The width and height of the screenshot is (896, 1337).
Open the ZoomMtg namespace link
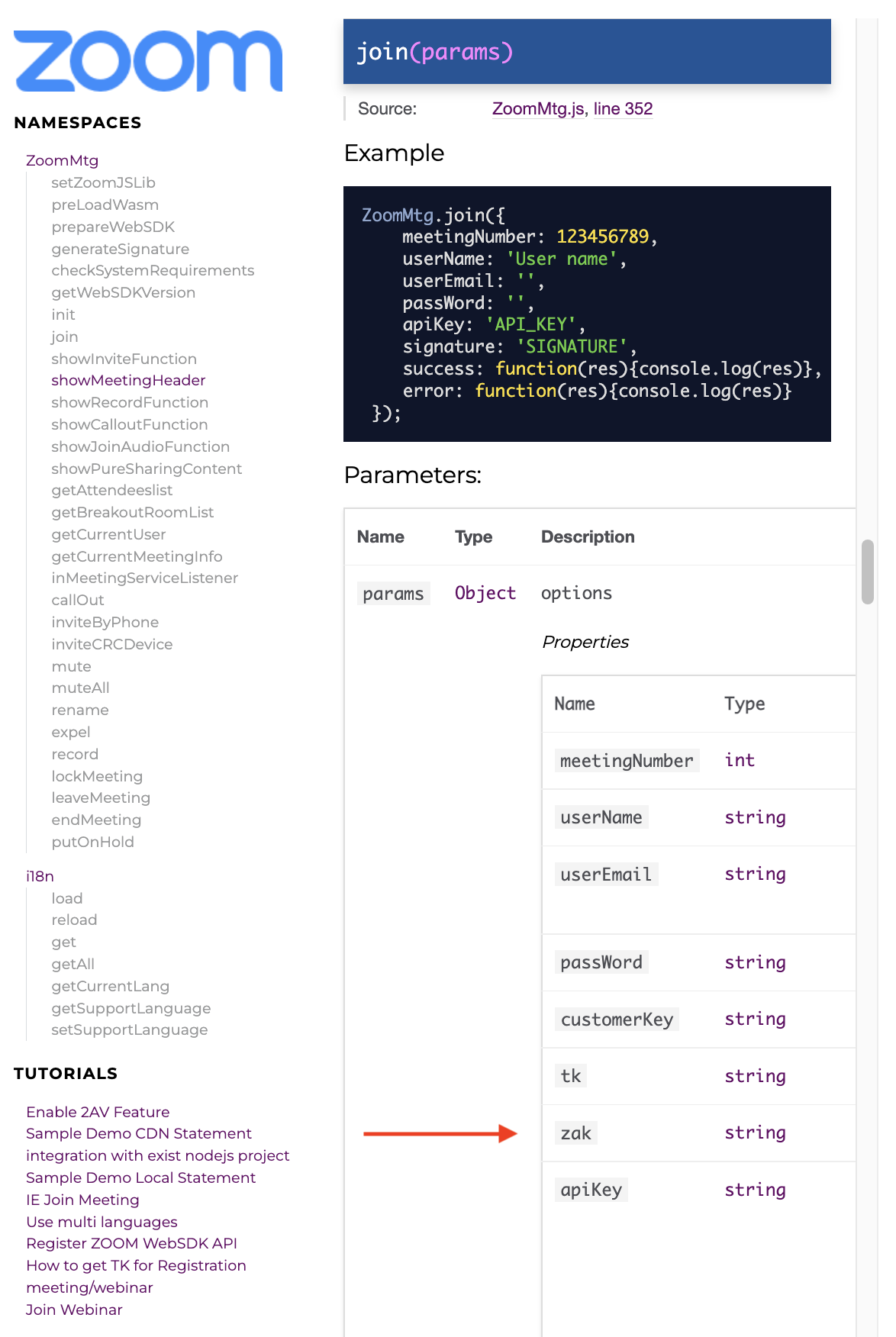[x=62, y=160]
